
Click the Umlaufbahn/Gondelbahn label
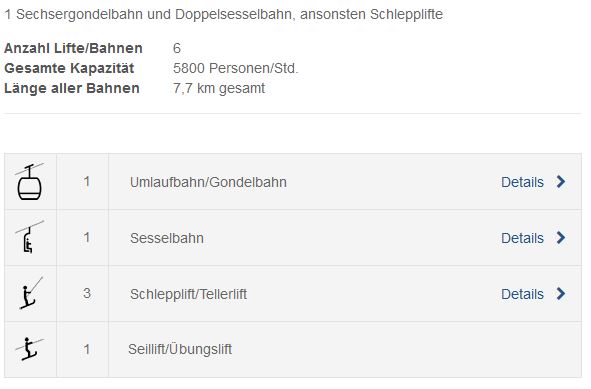point(208,182)
